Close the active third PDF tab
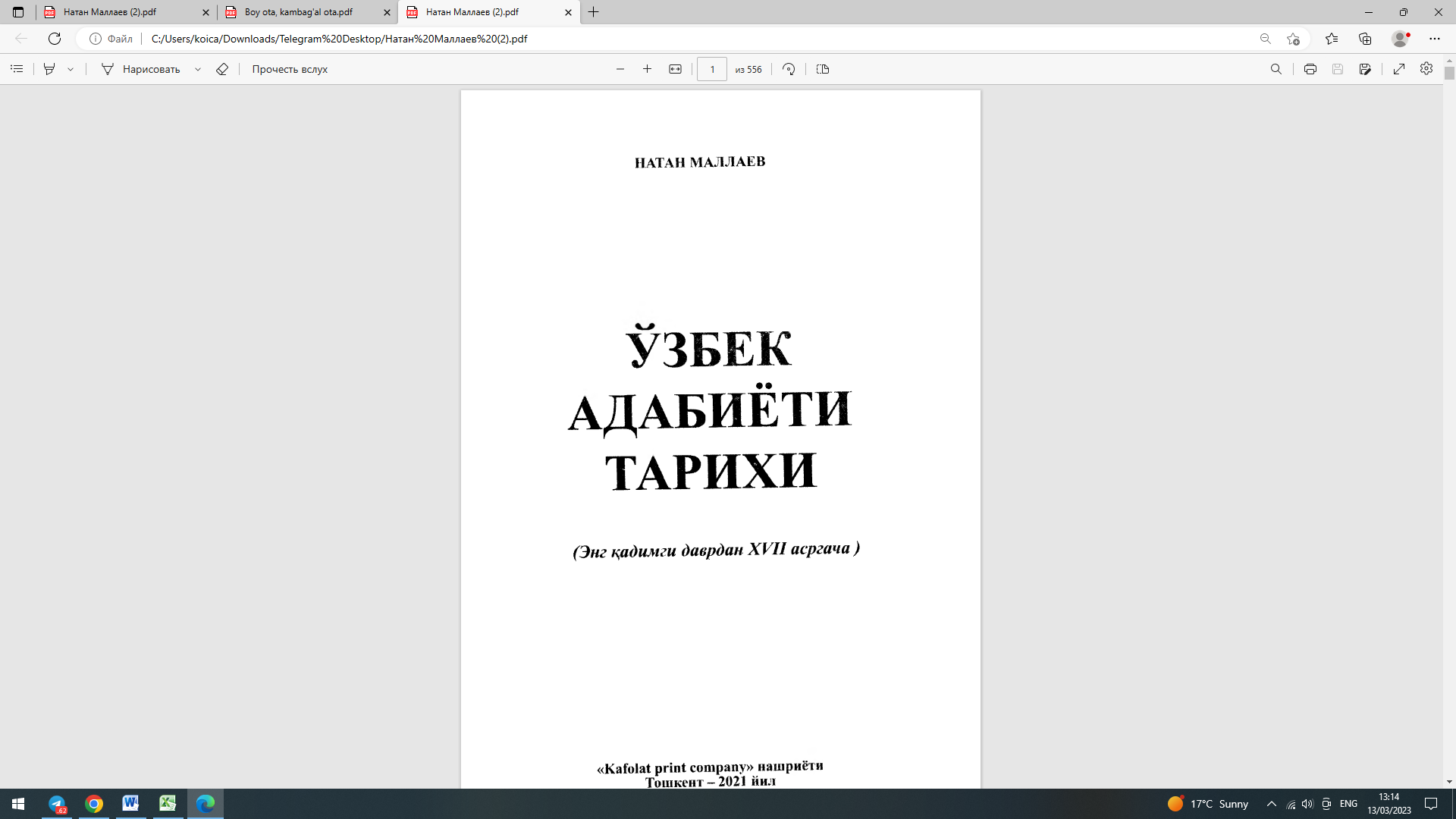The height and width of the screenshot is (819, 1456). click(x=568, y=12)
